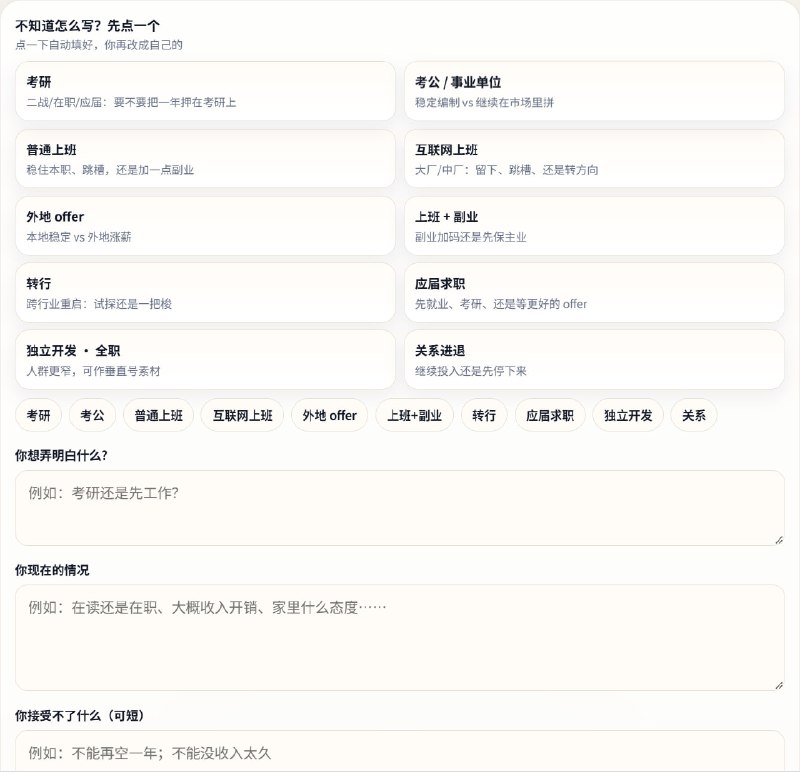Select the 转行 chip
Viewport: 800px width, 774px height.
click(x=484, y=415)
